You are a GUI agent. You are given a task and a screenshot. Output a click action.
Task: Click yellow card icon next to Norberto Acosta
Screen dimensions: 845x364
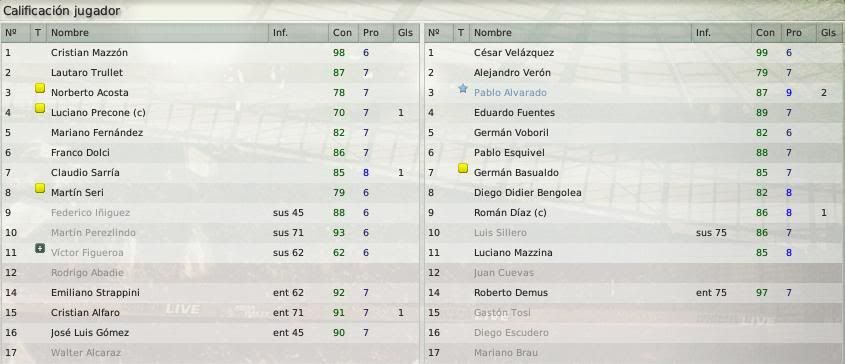(x=39, y=88)
